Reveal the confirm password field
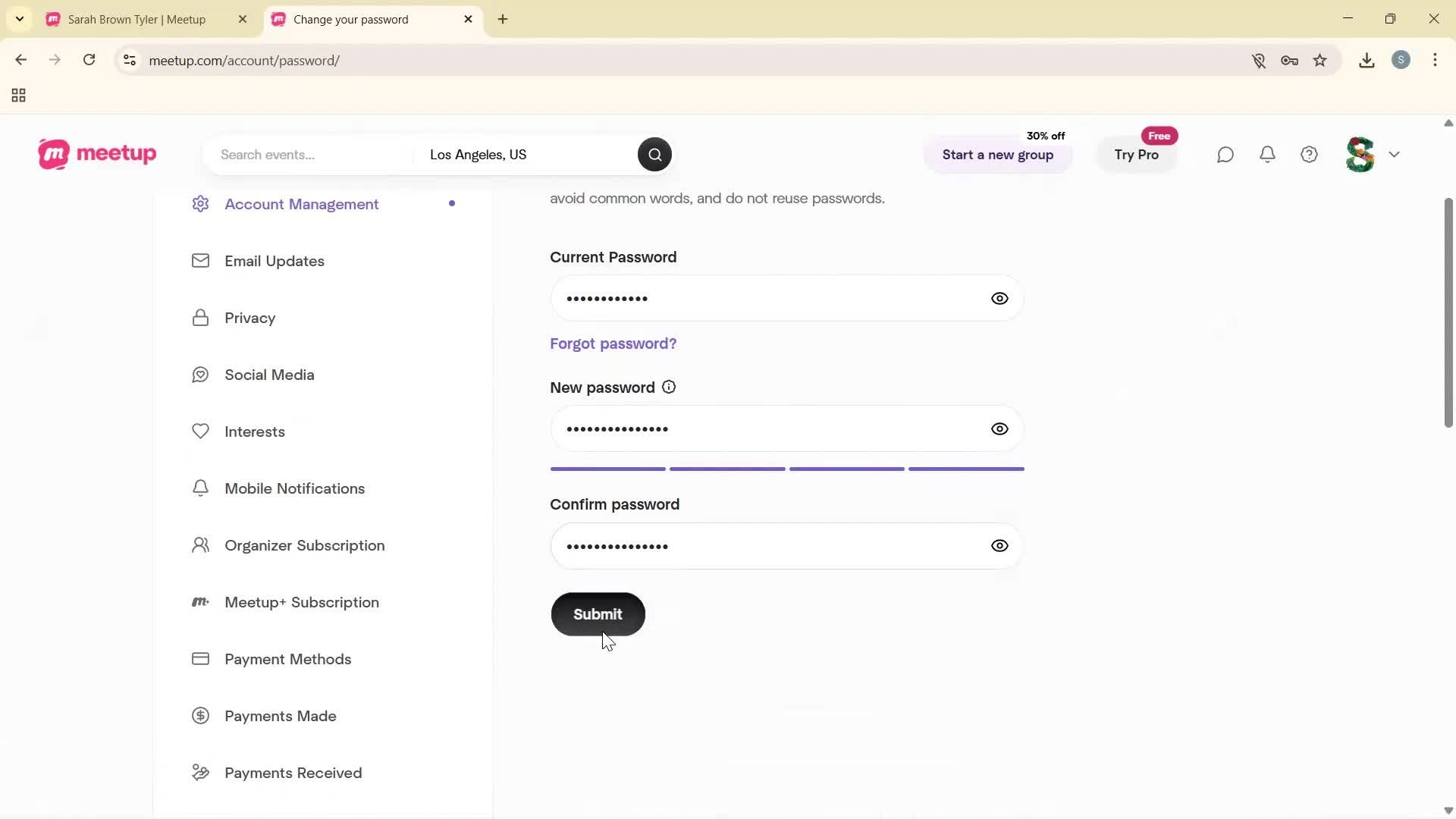 999,545
